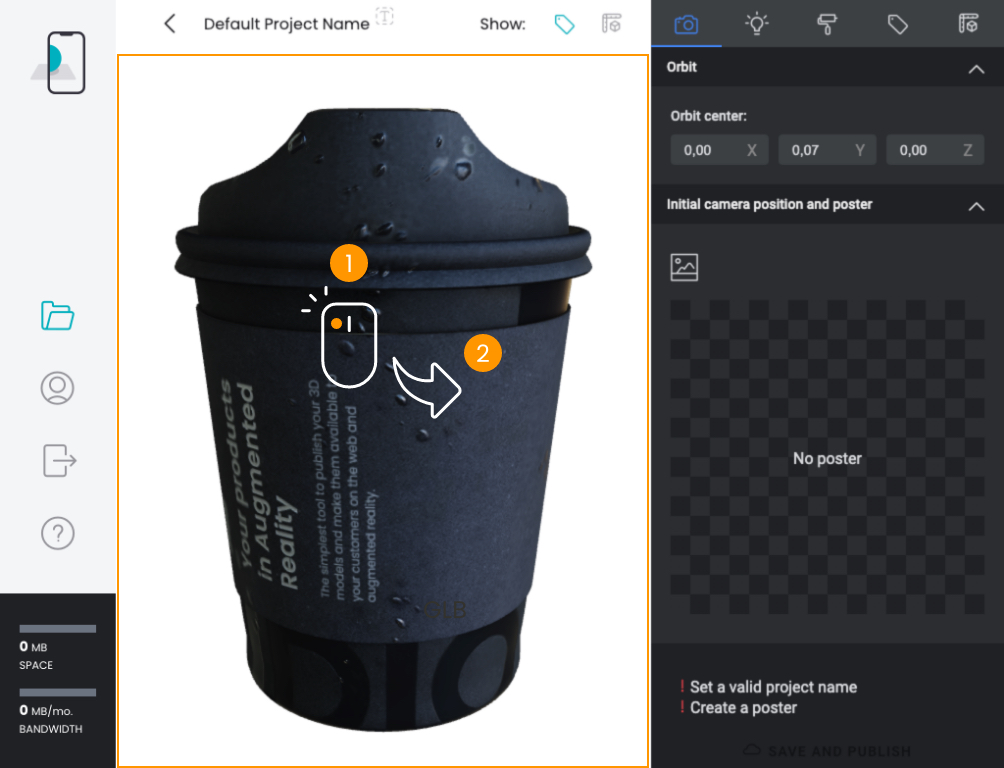Open the Projects folder in sidebar
Image resolution: width=1004 pixels, height=768 pixels.
pos(57,316)
